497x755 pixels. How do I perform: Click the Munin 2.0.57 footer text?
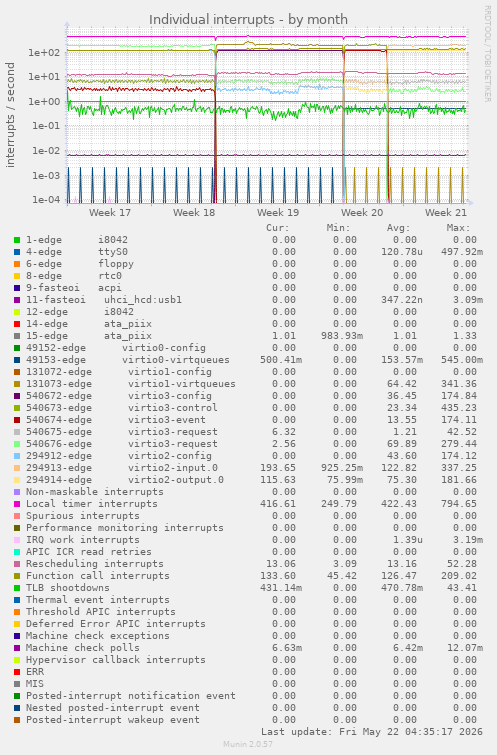click(x=248, y=744)
